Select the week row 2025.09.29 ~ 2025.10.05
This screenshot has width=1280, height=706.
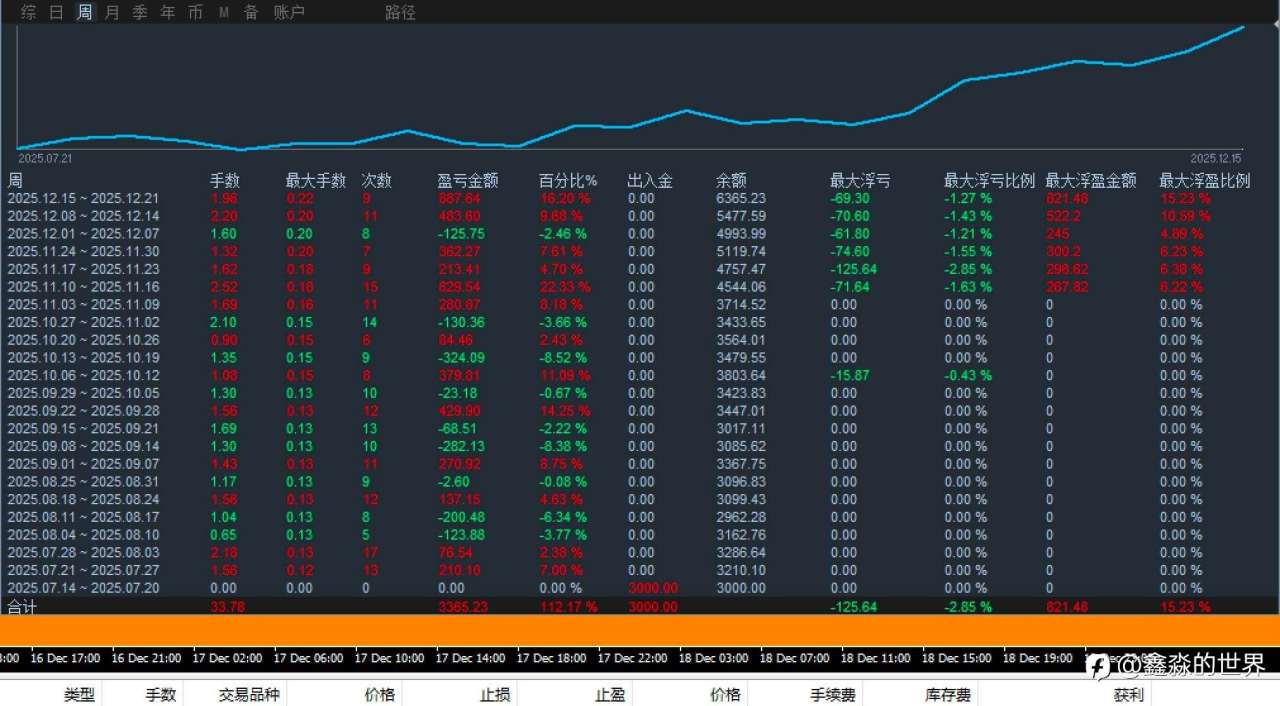pos(640,393)
